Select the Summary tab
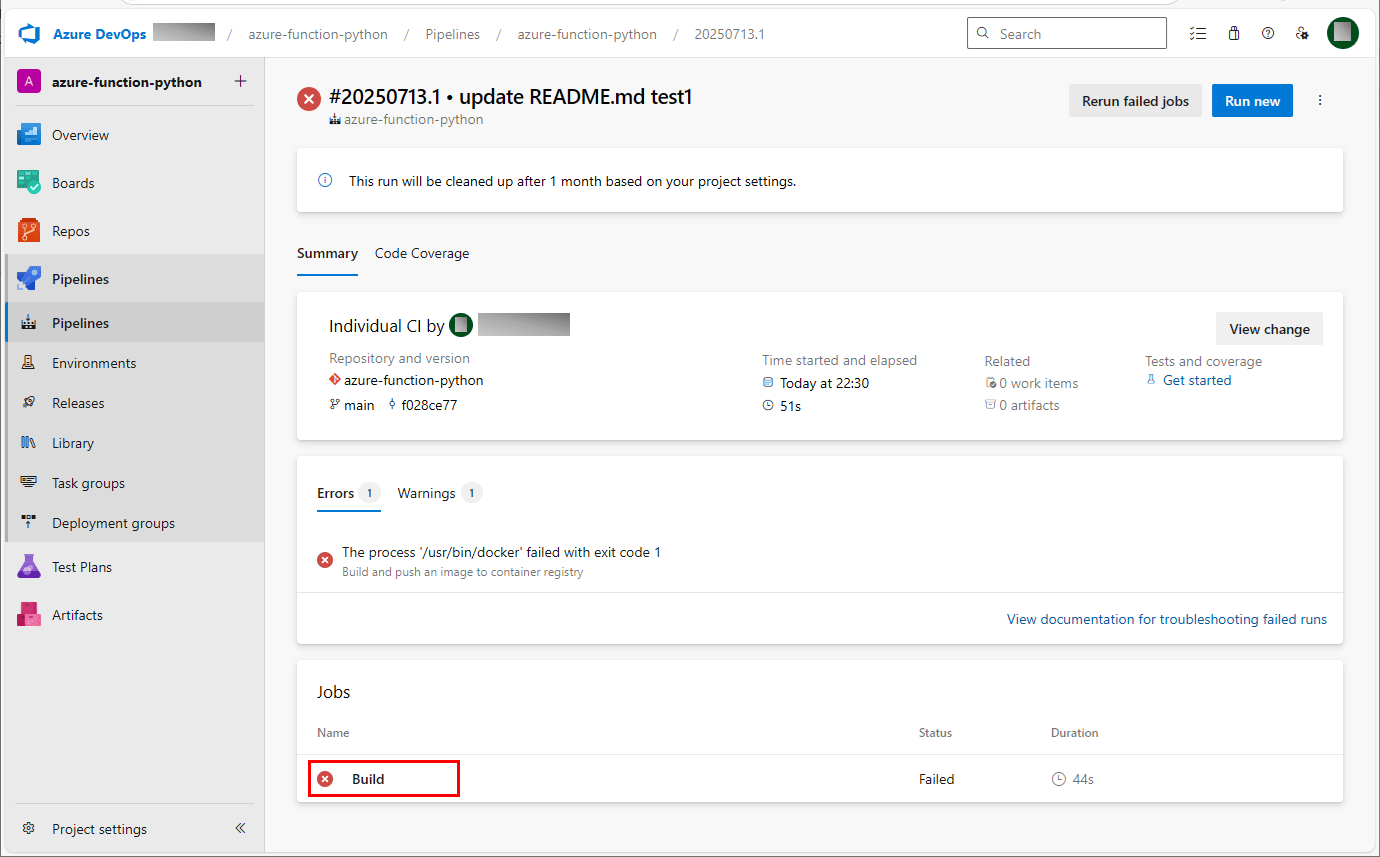 pos(327,254)
